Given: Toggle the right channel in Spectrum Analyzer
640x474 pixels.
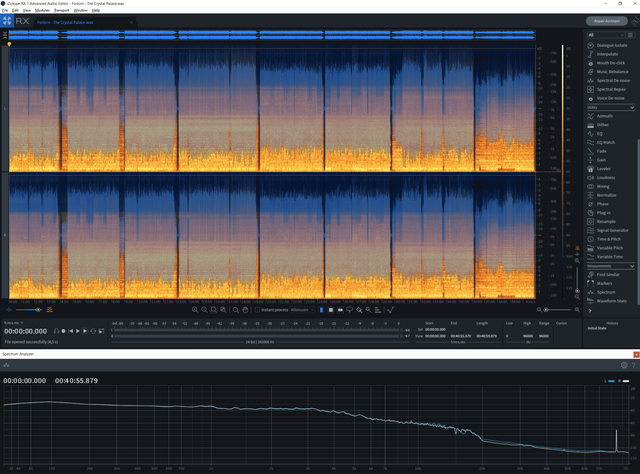Looking at the screenshot, I should tap(624, 381).
